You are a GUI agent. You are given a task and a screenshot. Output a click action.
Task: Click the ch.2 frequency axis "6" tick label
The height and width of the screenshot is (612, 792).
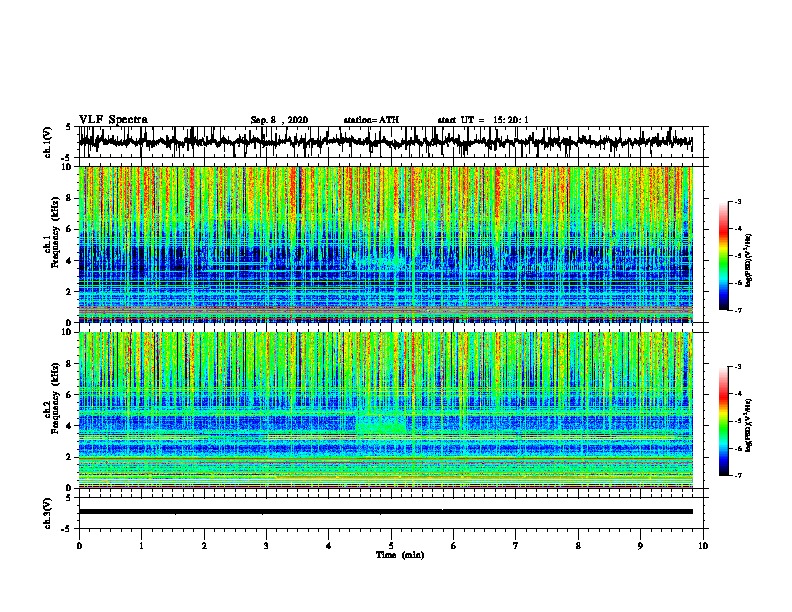(69, 394)
